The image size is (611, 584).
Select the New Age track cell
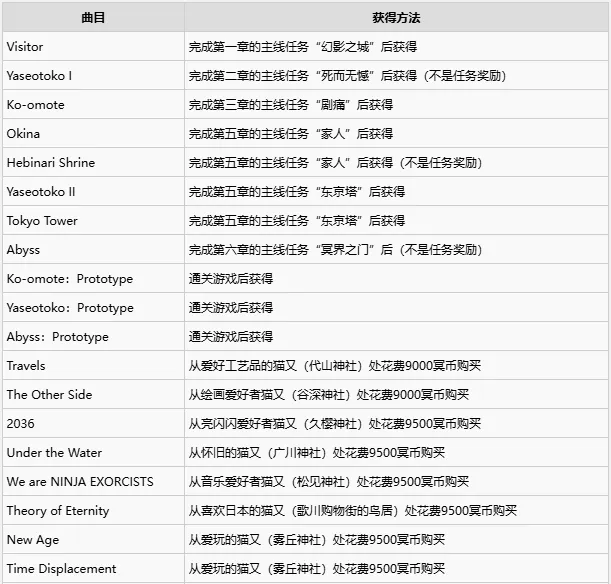[x=93, y=539]
